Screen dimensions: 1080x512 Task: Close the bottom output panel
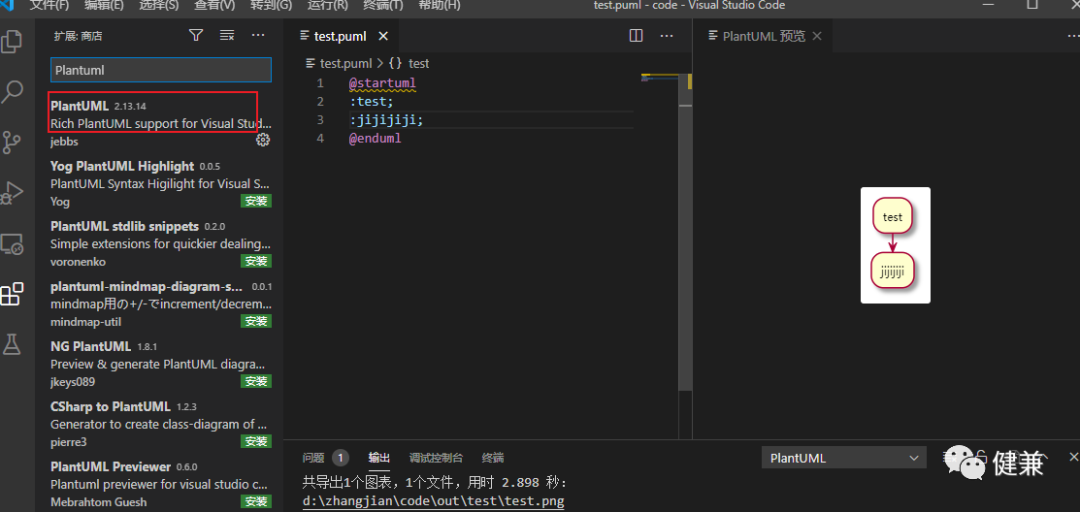point(1072,457)
